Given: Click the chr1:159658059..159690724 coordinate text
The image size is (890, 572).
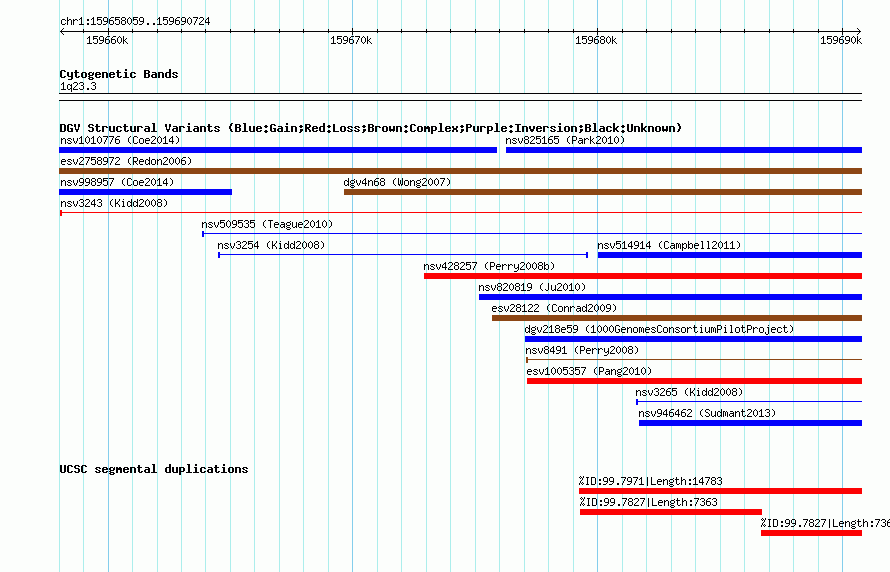Looking at the screenshot, I should point(135,21).
